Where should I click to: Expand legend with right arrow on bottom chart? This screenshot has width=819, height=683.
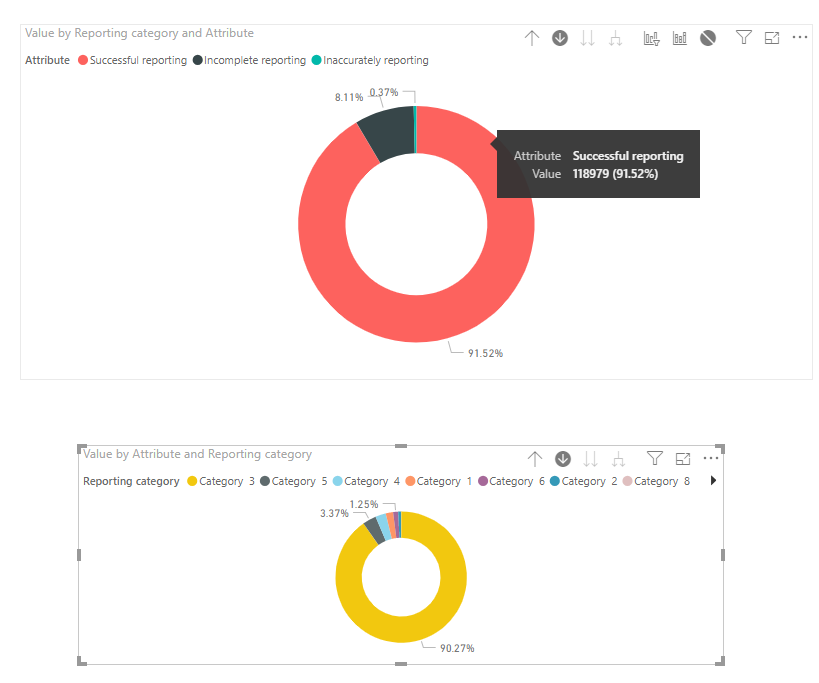[713, 480]
